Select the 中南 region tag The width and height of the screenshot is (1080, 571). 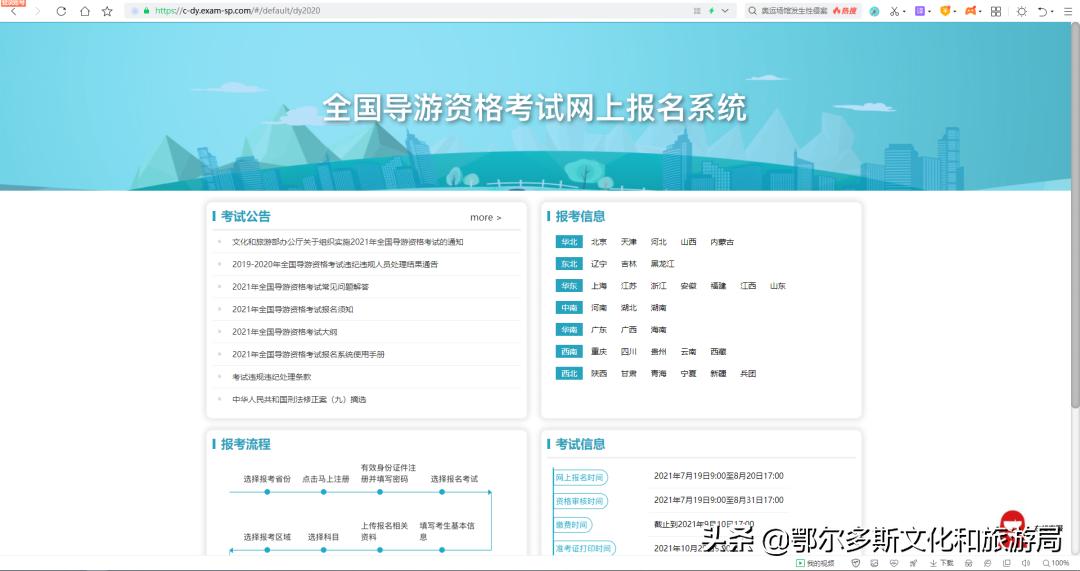tap(569, 308)
